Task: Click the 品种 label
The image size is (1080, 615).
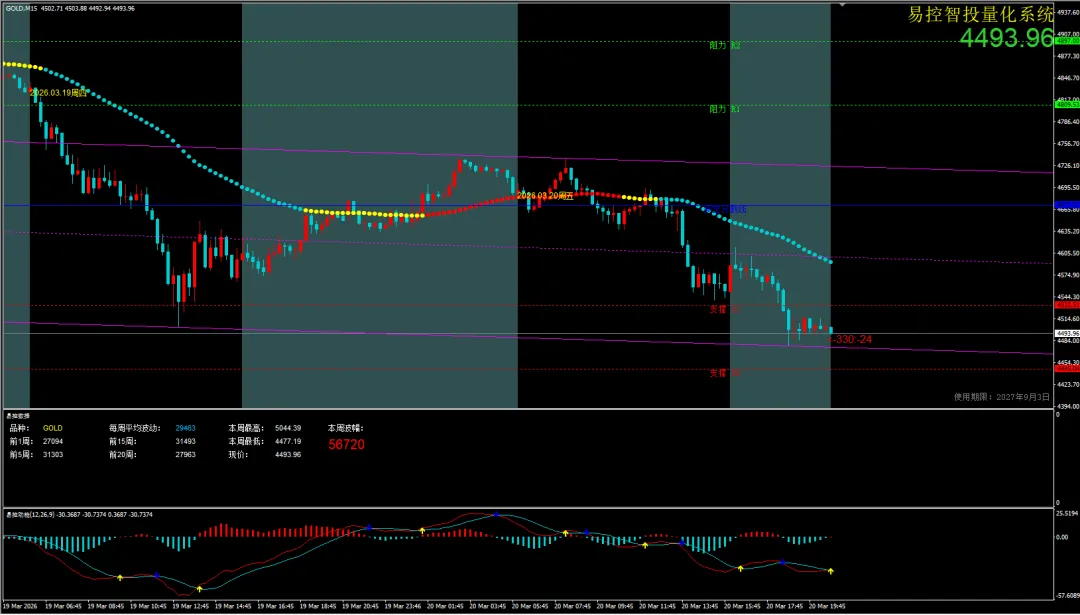Action: click(x=17, y=428)
